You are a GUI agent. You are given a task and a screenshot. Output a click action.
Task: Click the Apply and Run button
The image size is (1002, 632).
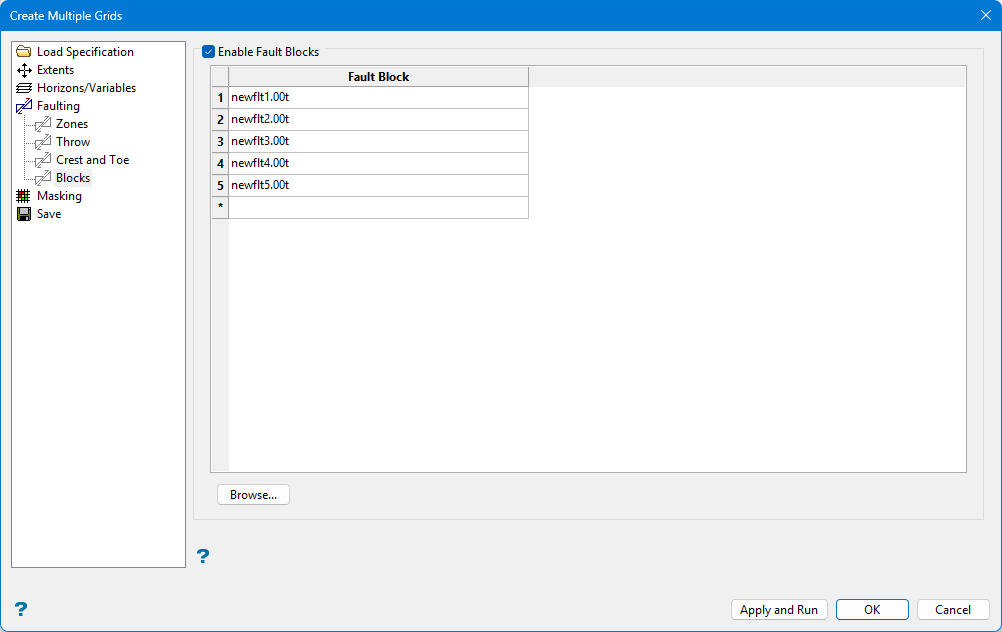coord(779,610)
